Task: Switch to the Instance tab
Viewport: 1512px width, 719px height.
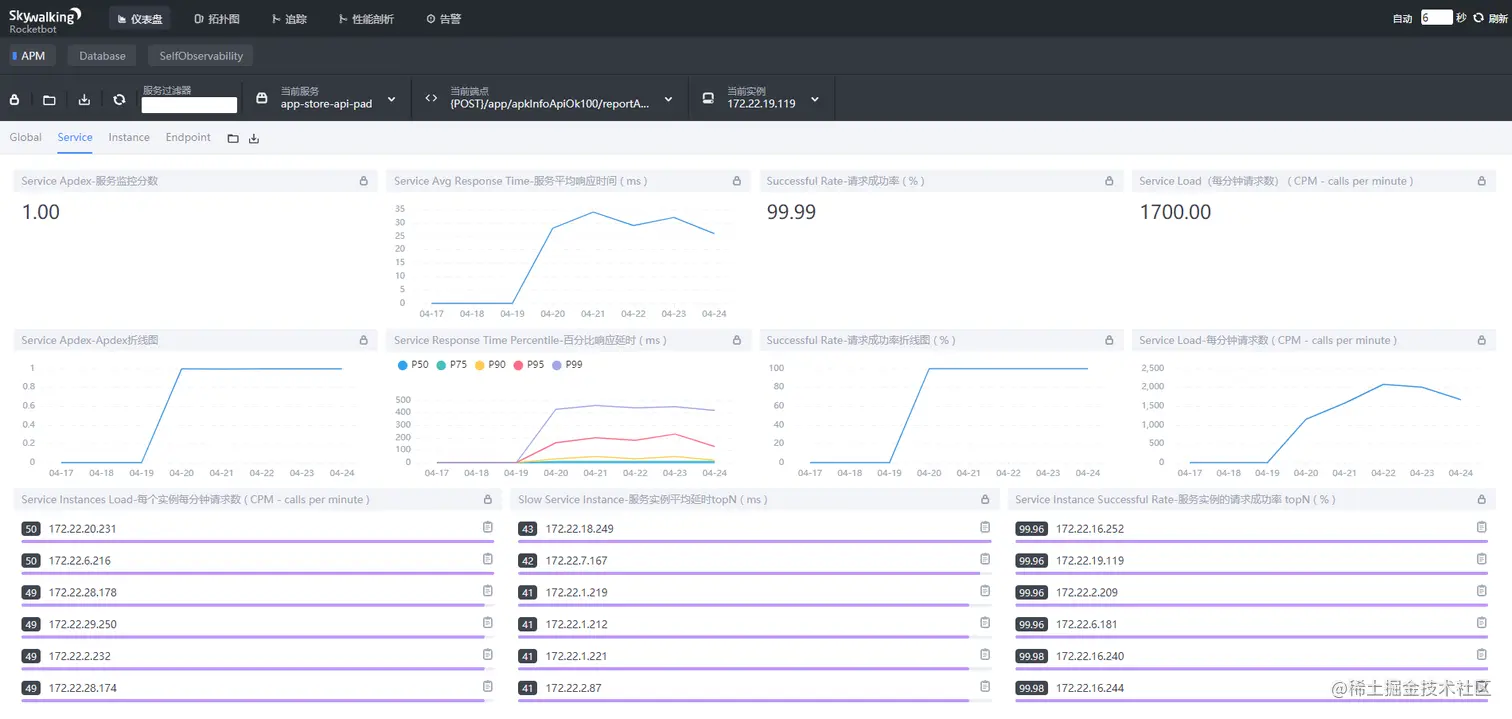Action: 129,138
